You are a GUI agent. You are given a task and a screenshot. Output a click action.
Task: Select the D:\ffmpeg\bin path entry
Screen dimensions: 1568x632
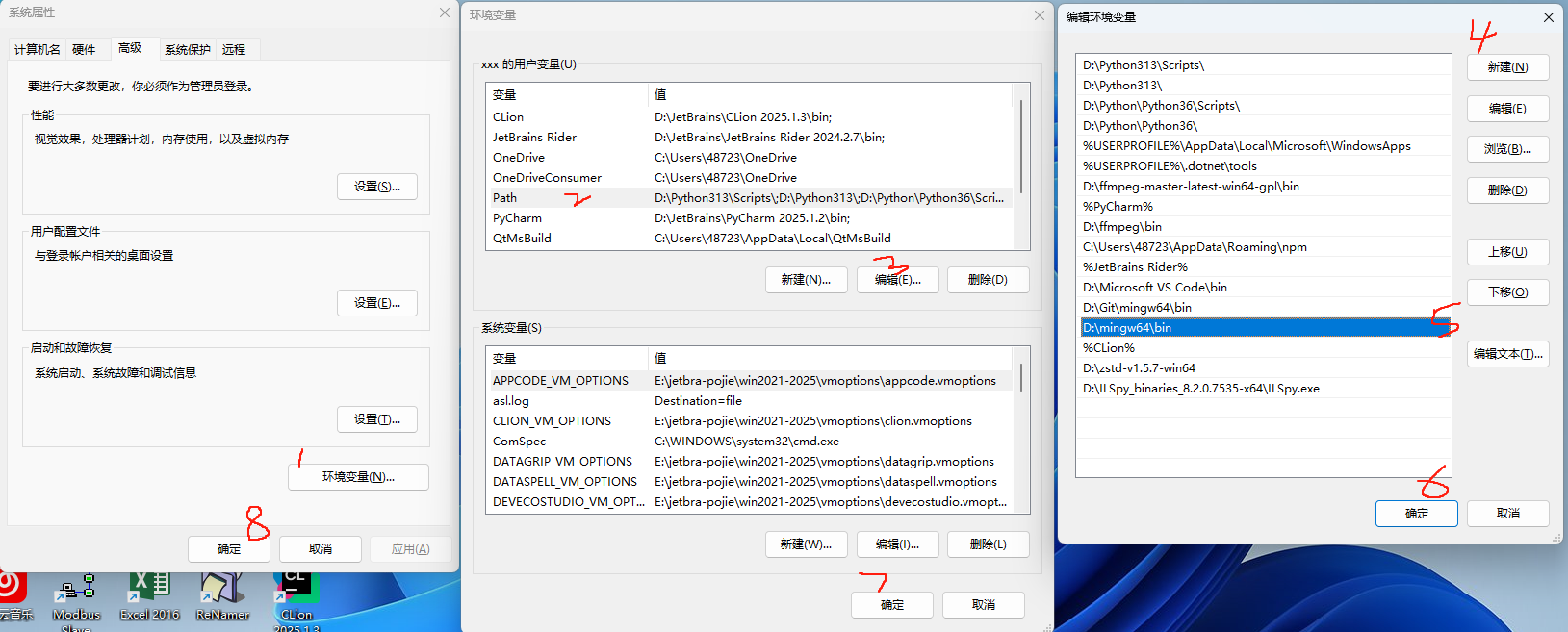tap(1264, 227)
